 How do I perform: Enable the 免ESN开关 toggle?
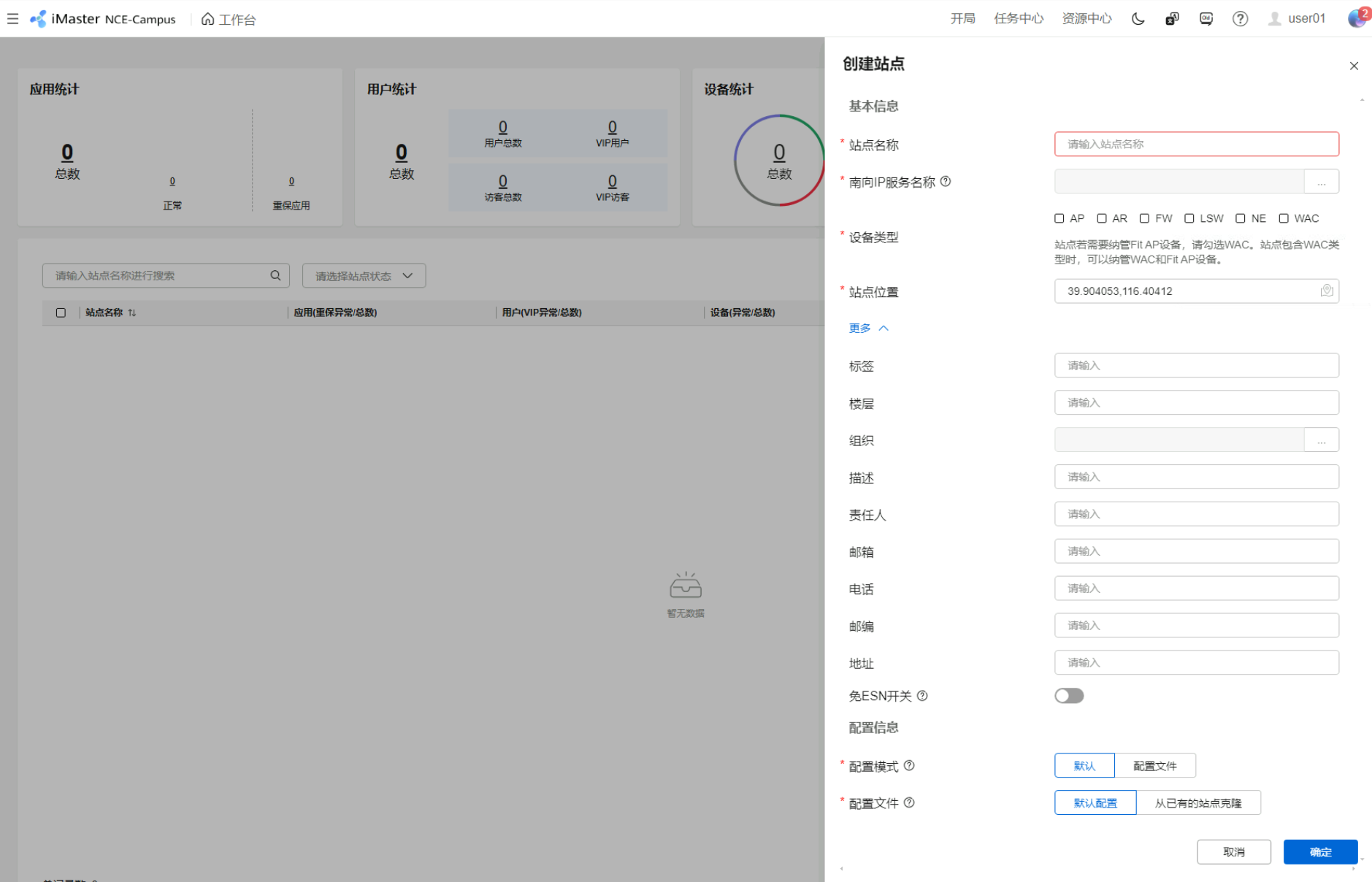coord(1069,696)
